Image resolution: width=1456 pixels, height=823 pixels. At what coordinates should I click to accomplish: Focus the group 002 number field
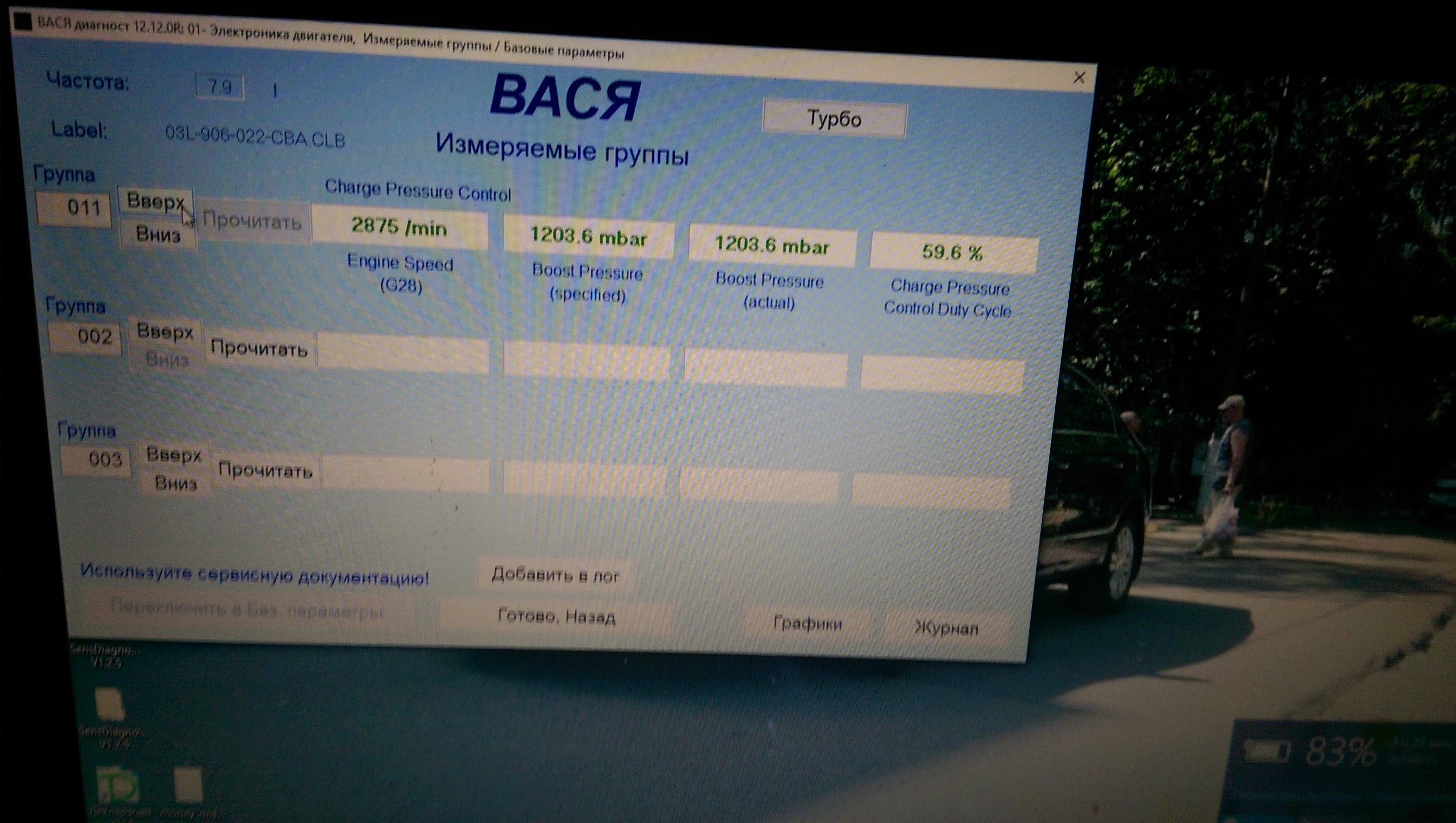tap(85, 337)
